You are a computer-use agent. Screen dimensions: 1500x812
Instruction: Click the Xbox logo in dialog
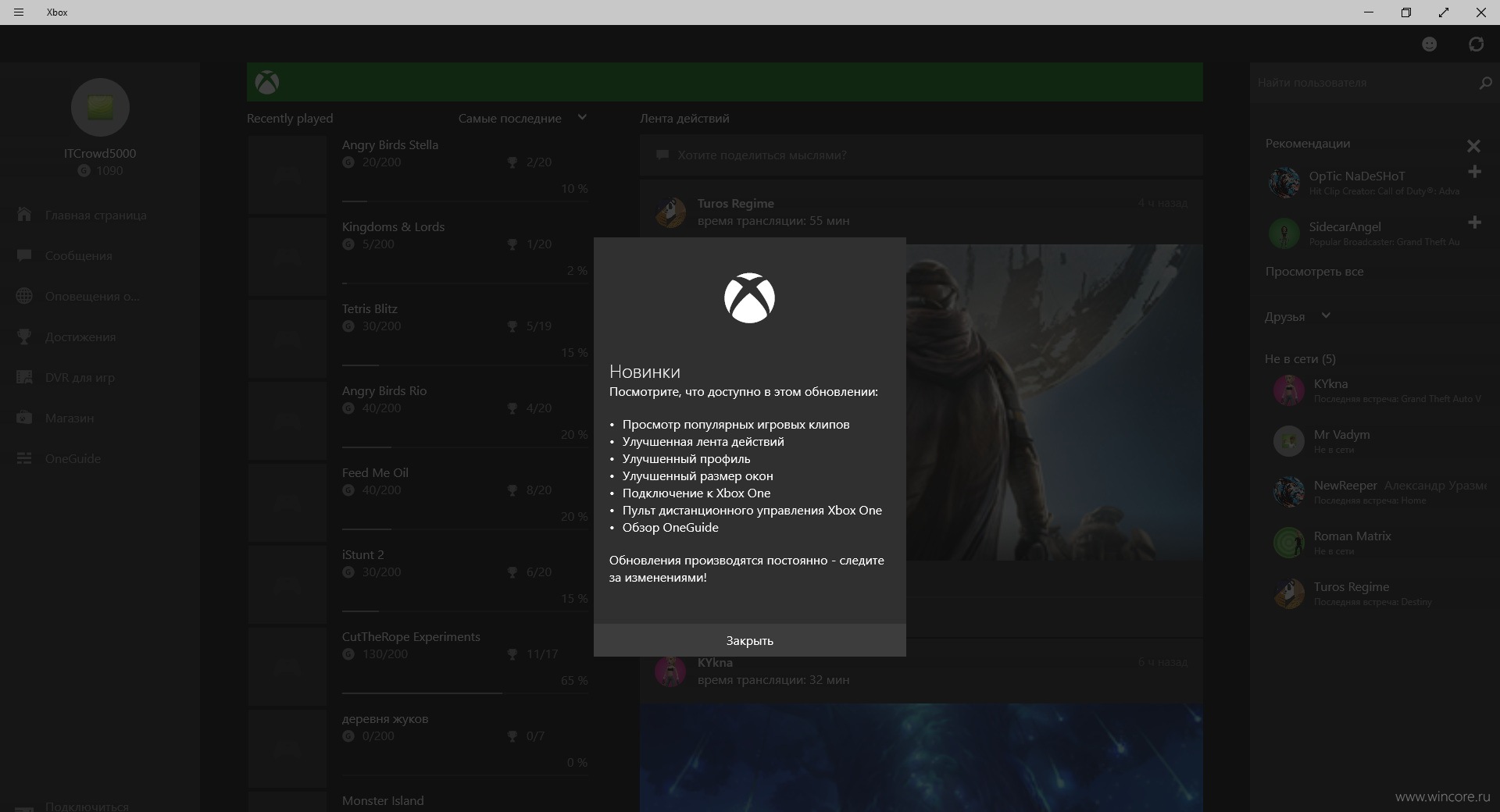click(x=749, y=297)
